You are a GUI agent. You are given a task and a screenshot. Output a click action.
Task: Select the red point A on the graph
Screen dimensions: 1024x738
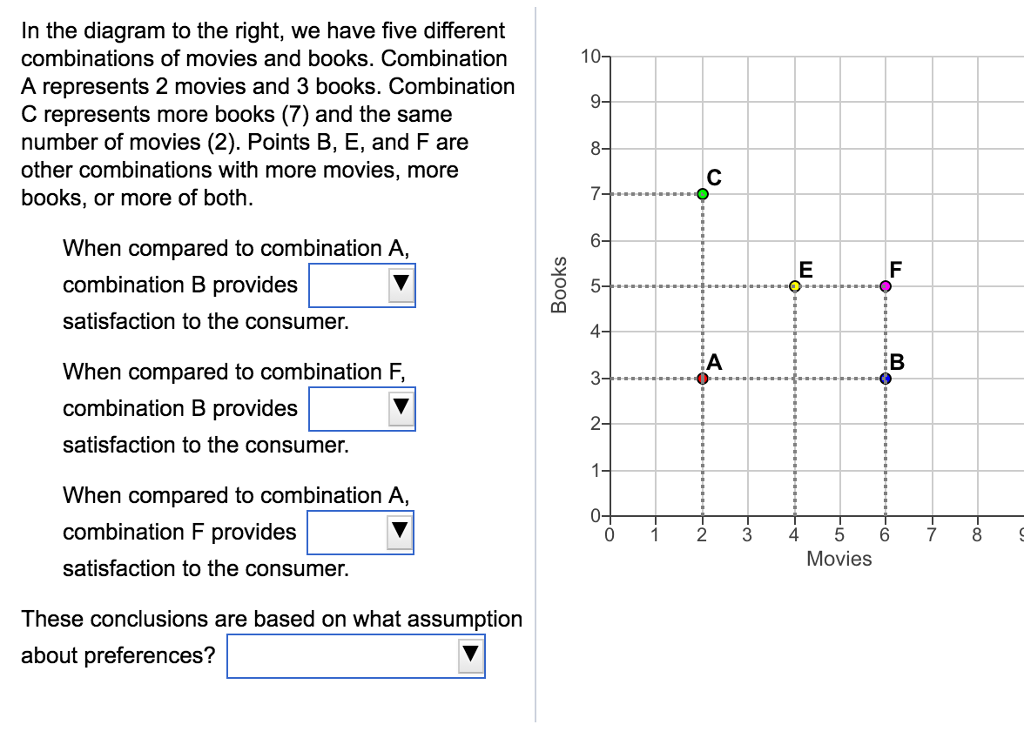point(701,377)
